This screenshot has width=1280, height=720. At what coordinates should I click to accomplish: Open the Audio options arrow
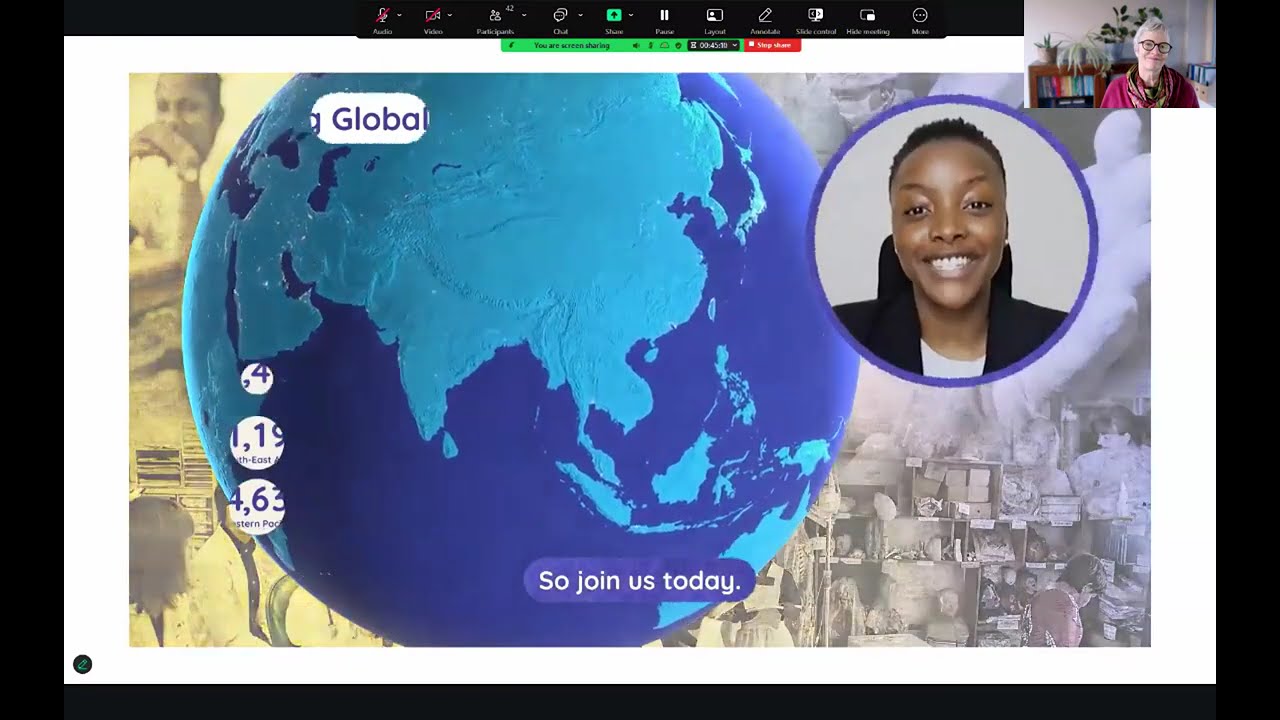(399, 15)
